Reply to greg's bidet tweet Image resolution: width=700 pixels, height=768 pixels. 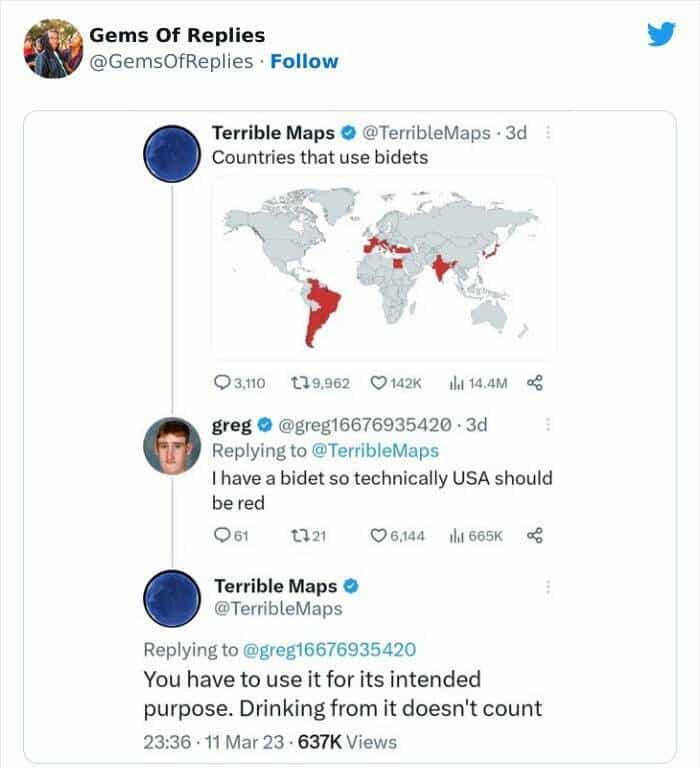click(222, 536)
